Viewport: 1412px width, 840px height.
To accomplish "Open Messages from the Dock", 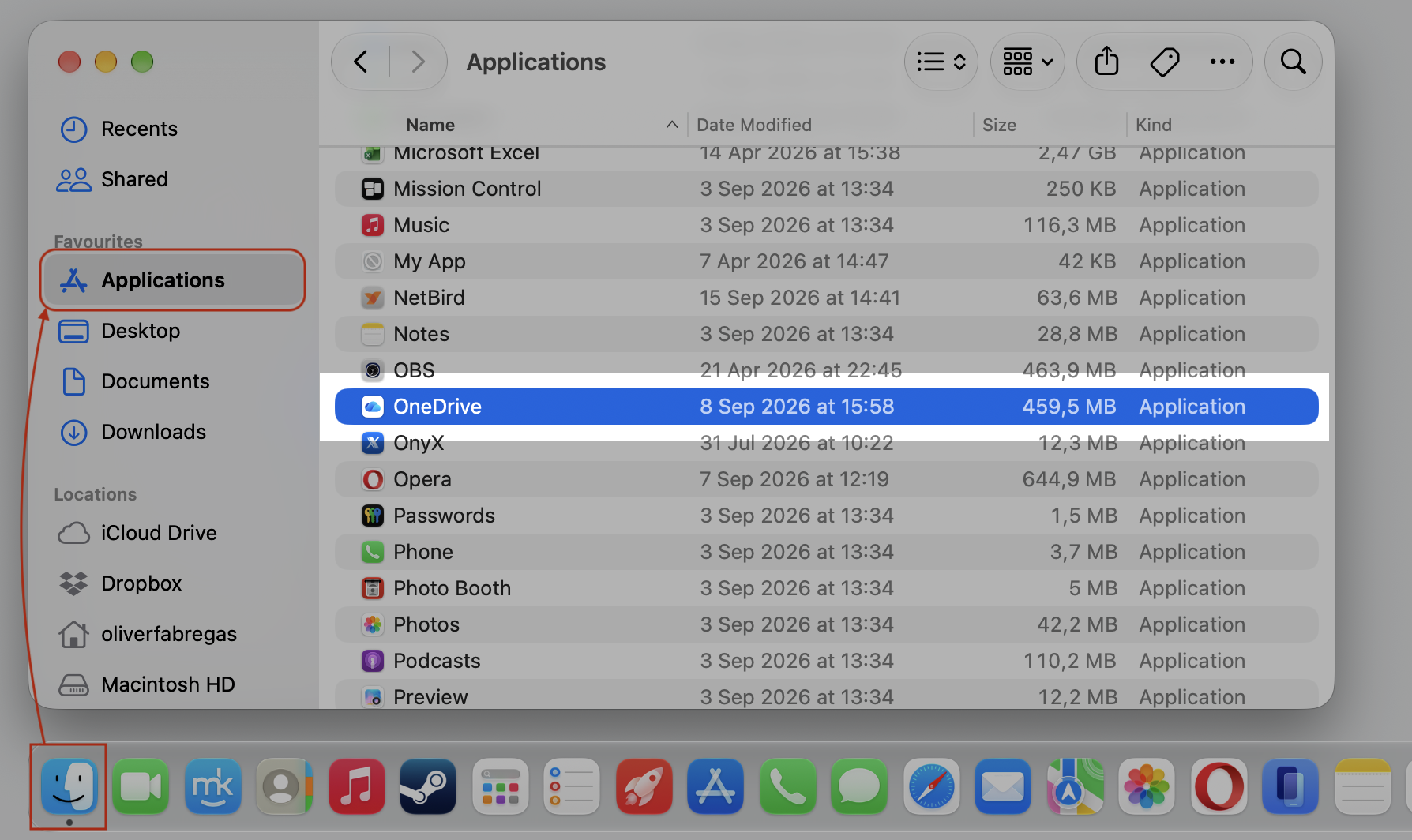I will click(x=859, y=786).
